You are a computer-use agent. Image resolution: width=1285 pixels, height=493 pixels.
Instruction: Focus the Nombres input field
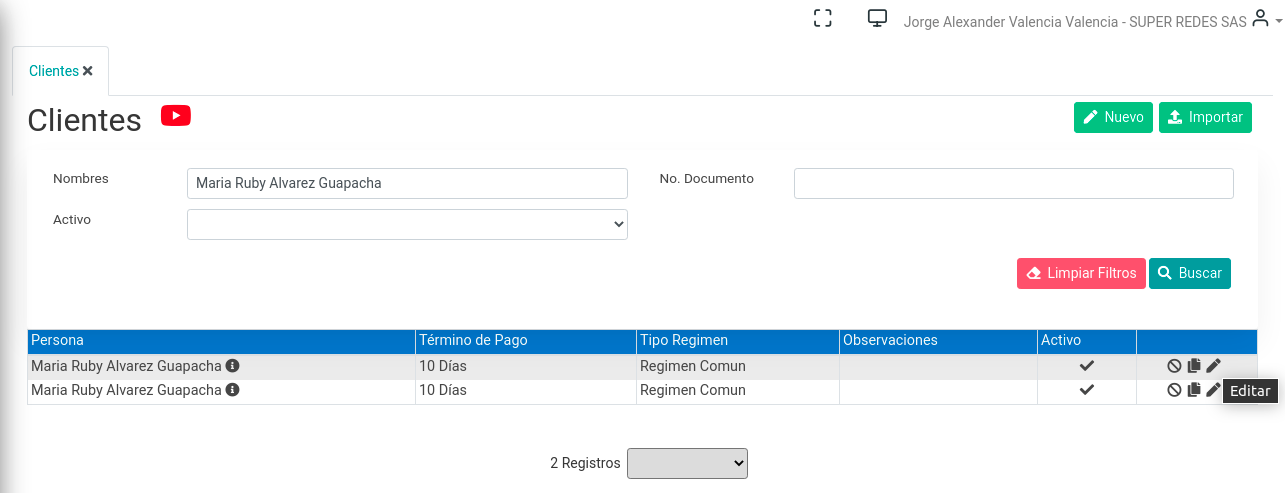click(407, 183)
